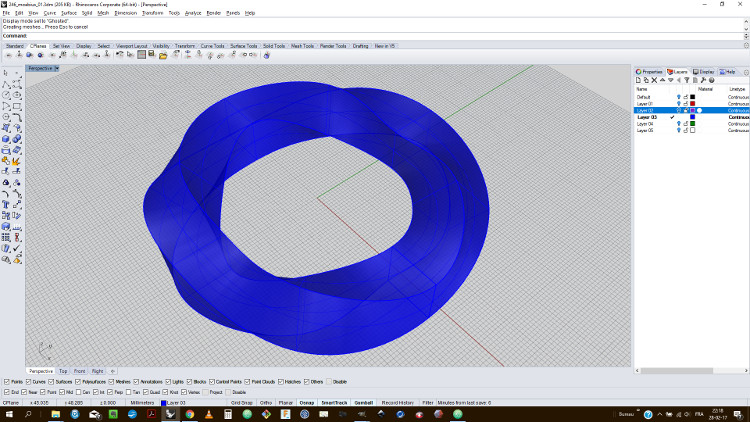Click the New Sublayer icon in Layers panel
Viewport: 750px width, 422px height.
coord(646,80)
